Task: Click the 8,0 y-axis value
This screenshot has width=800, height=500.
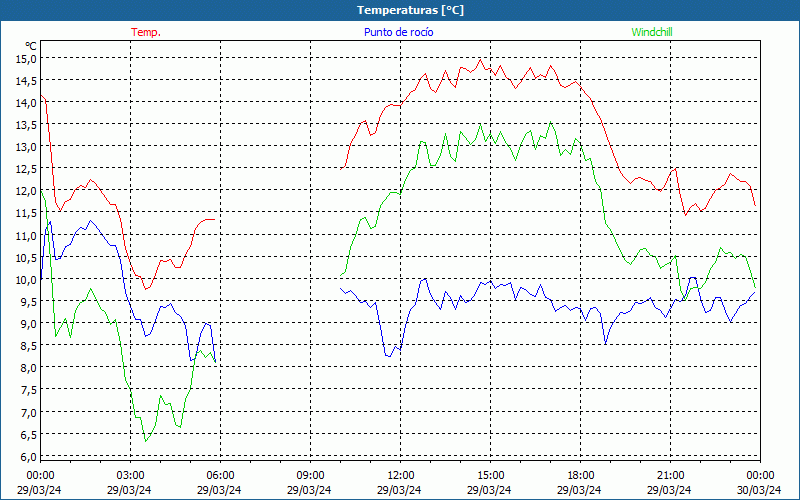Action: coord(30,368)
